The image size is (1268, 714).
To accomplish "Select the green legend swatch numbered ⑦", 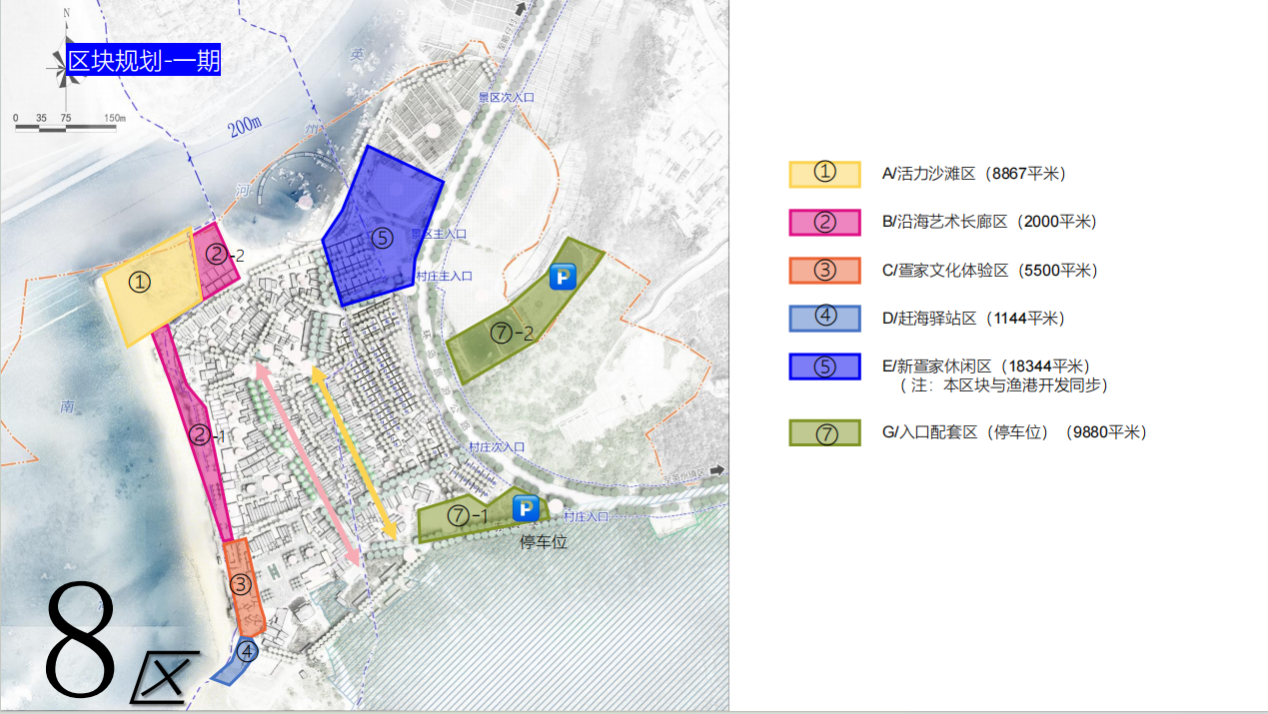I will [824, 433].
